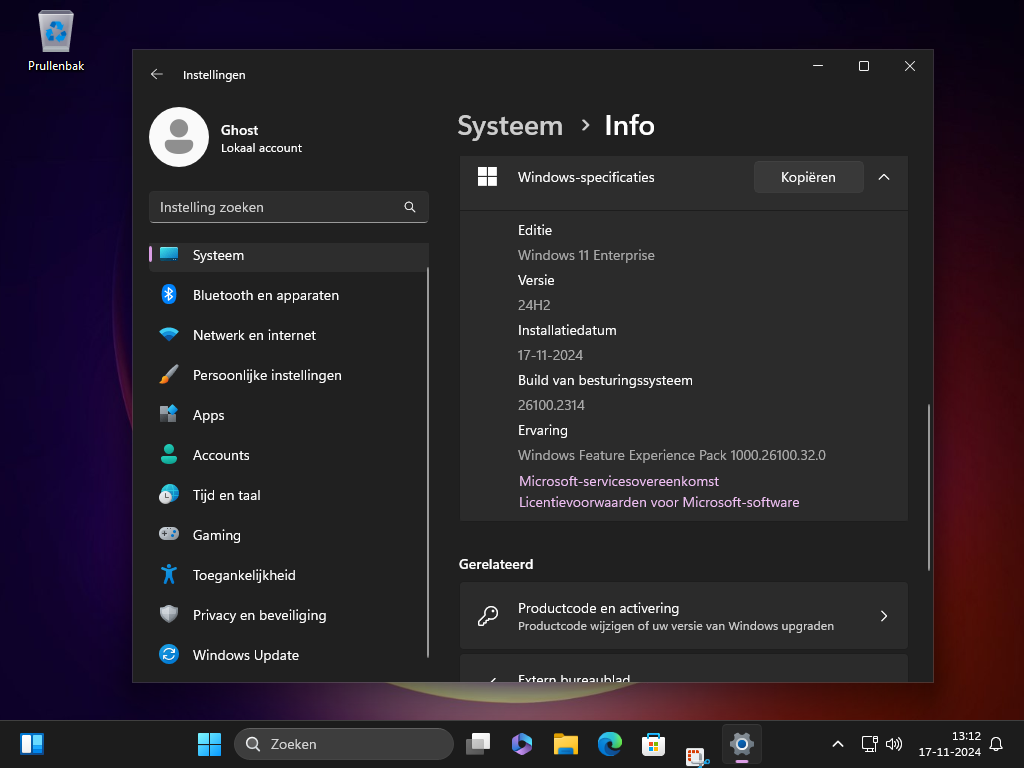Screen dimensions: 1024x768
Task: Open Licentievoorwaarden voor Microsoft-software link
Action: click(659, 502)
